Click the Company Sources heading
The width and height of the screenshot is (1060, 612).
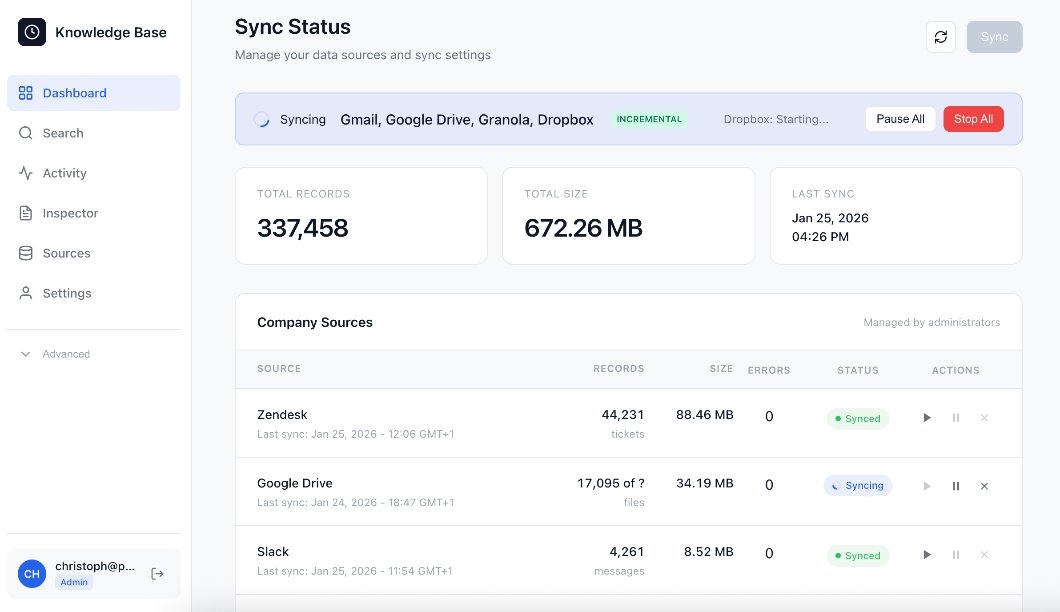[314, 323]
